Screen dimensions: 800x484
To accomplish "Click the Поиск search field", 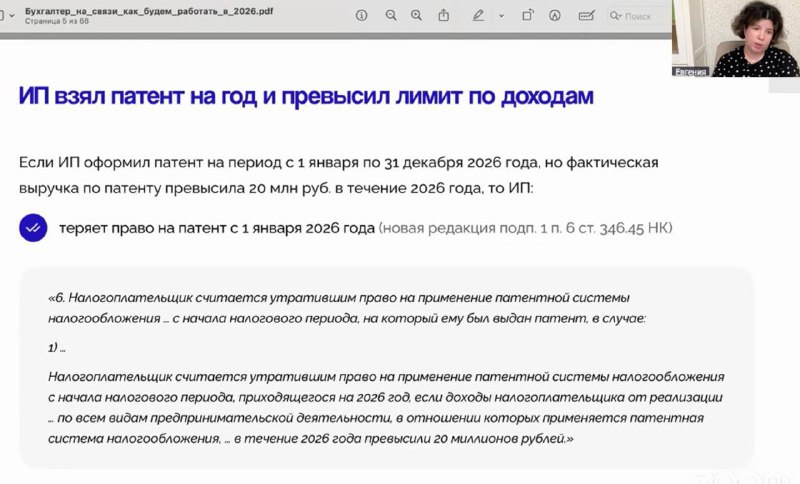I will click(640, 16).
